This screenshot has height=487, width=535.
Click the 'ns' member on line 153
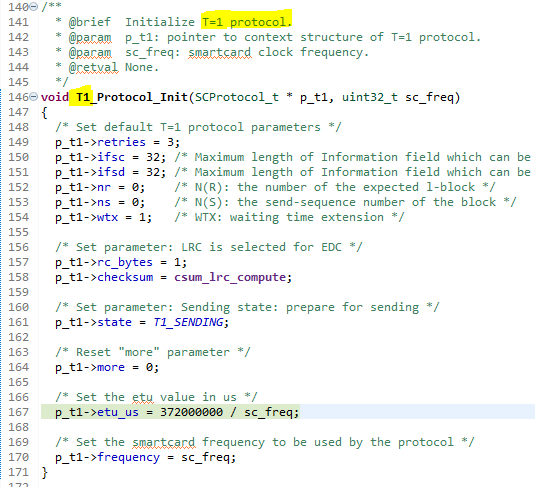click(104, 202)
